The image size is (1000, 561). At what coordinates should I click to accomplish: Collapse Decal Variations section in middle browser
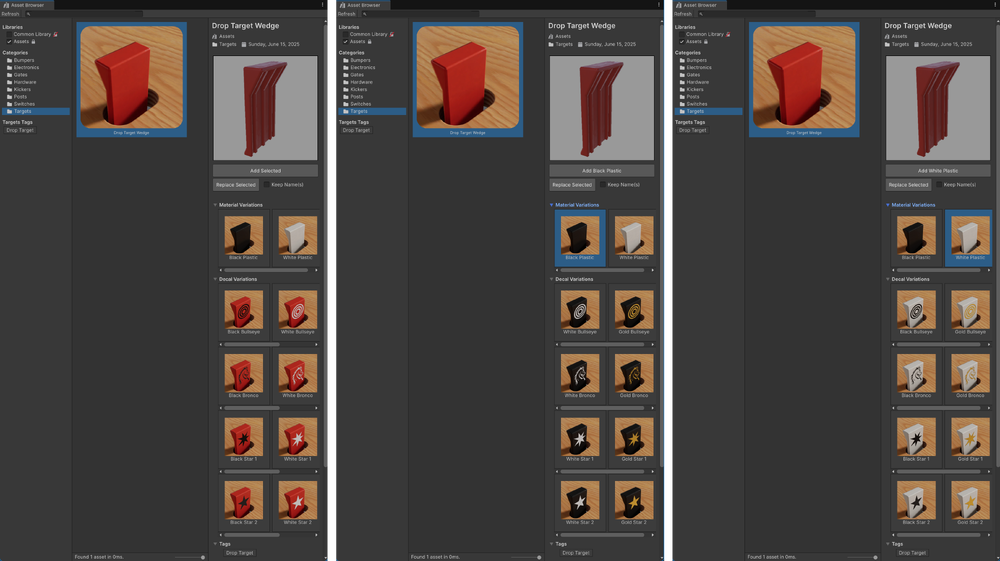(552, 279)
